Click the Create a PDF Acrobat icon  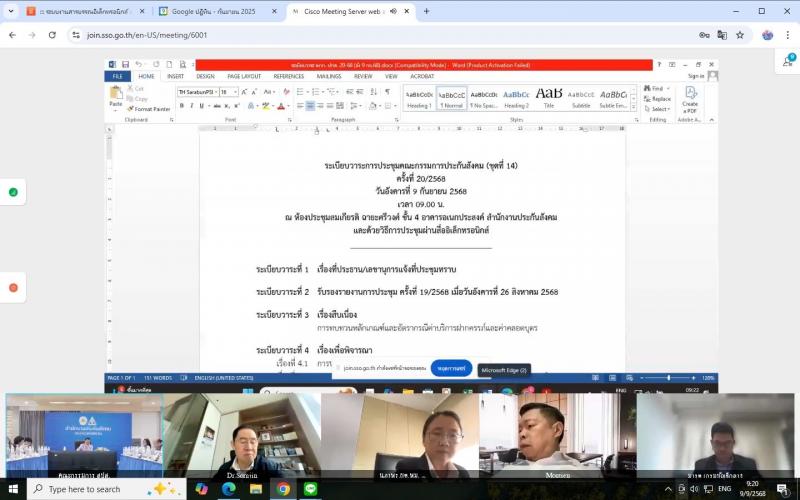pos(690,99)
